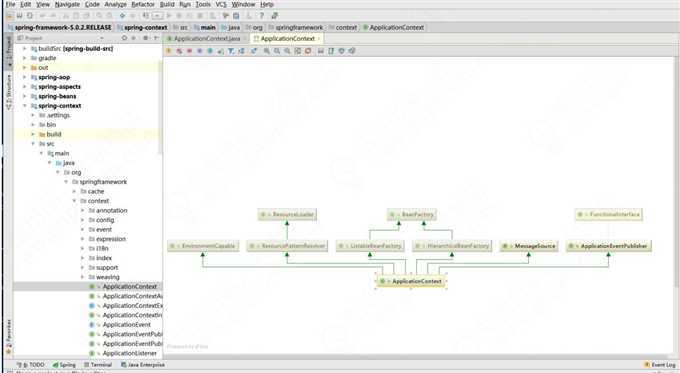This screenshot has width=680, height=373.
Task: Open the Terminal tool window
Action: [x=98, y=365]
